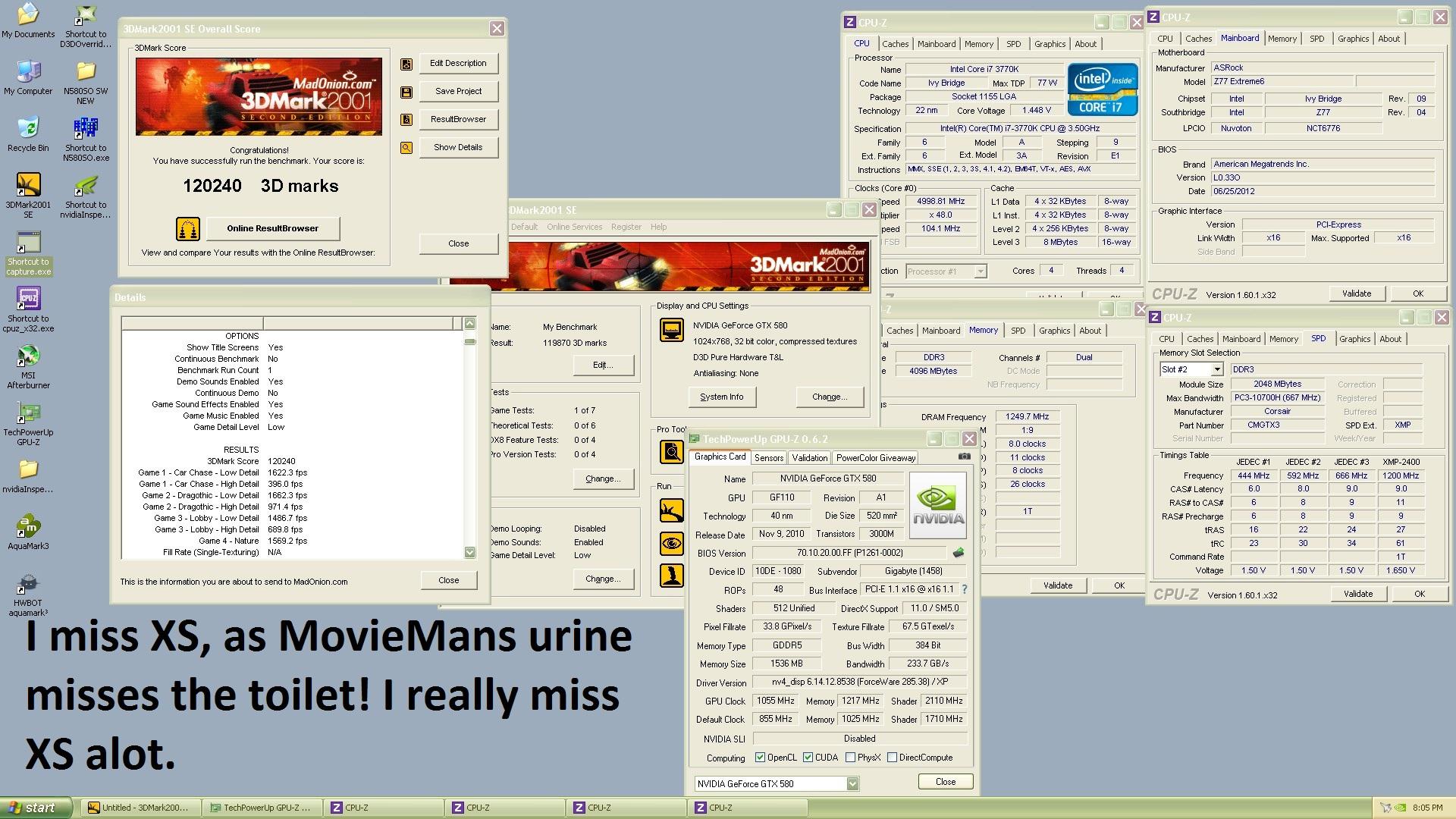
Task: Click Edit button next to result
Action: tap(603, 365)
